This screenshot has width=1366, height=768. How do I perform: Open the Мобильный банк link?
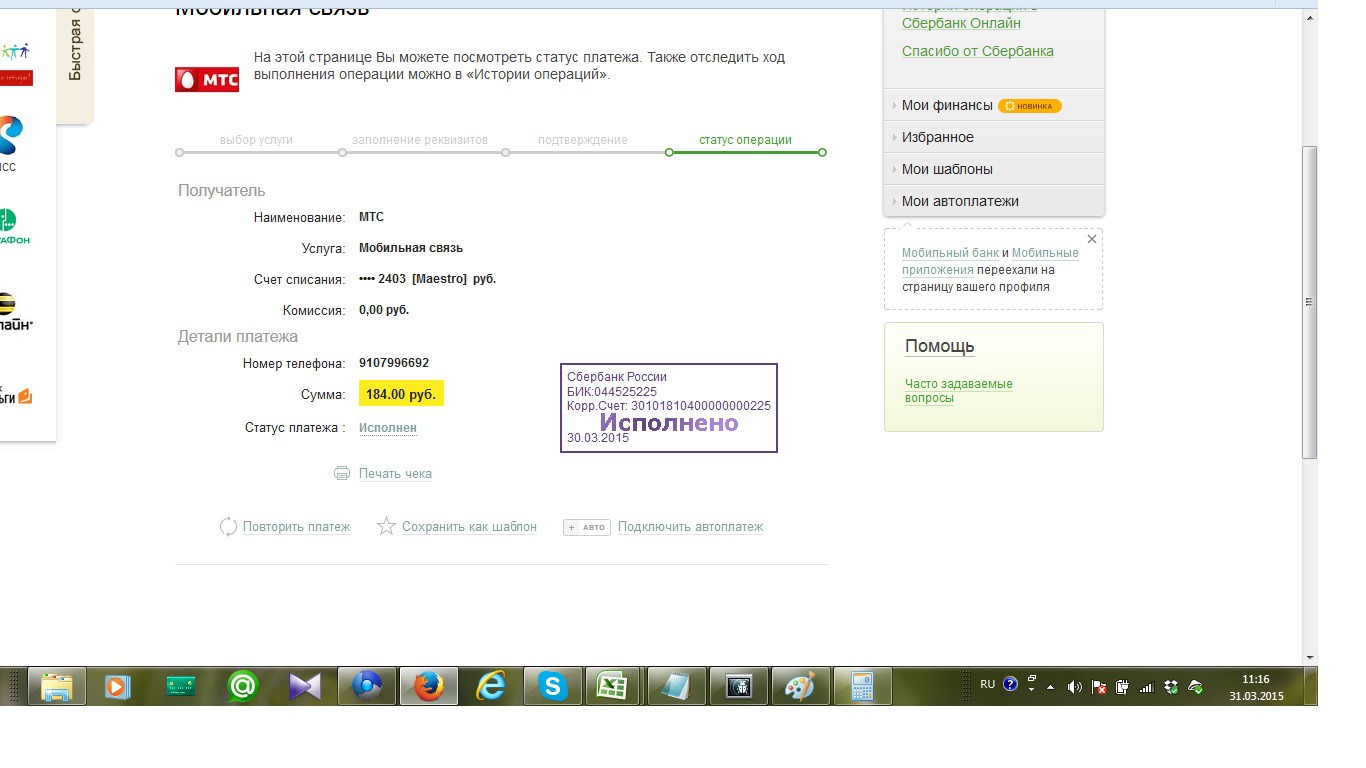coord(950,253)
